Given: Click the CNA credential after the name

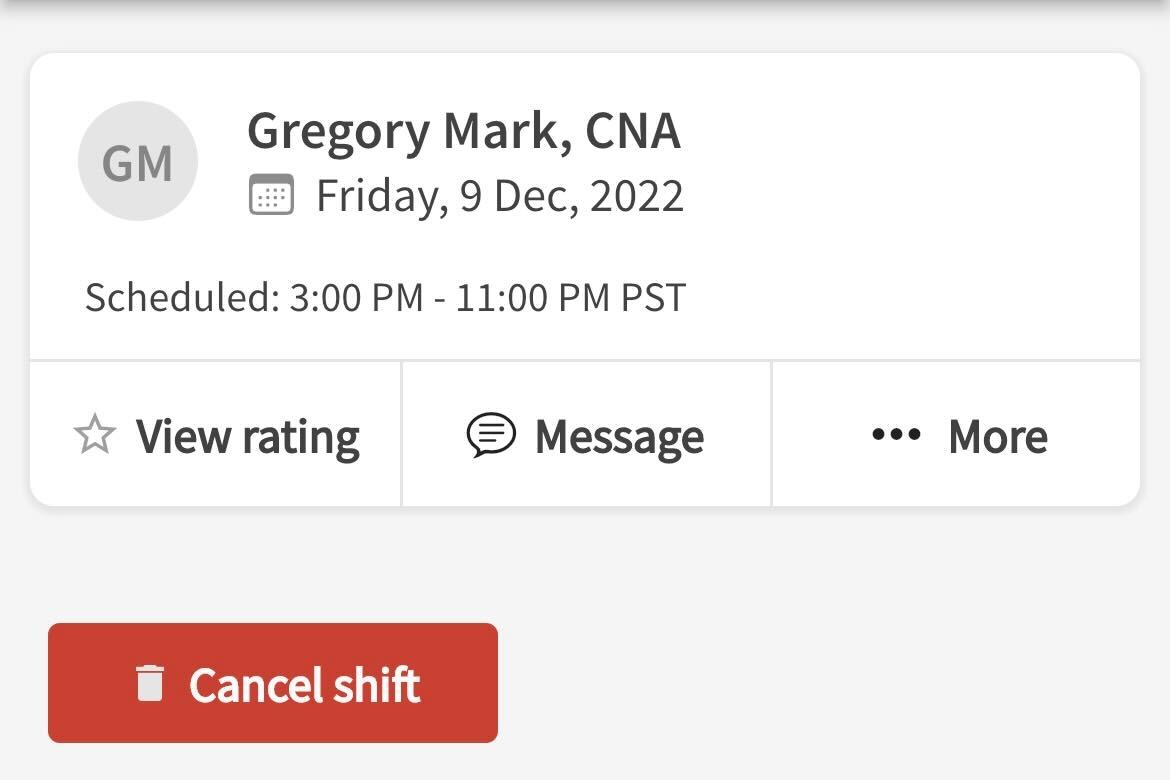Looking at the screenshot, I should coord(633,131).
